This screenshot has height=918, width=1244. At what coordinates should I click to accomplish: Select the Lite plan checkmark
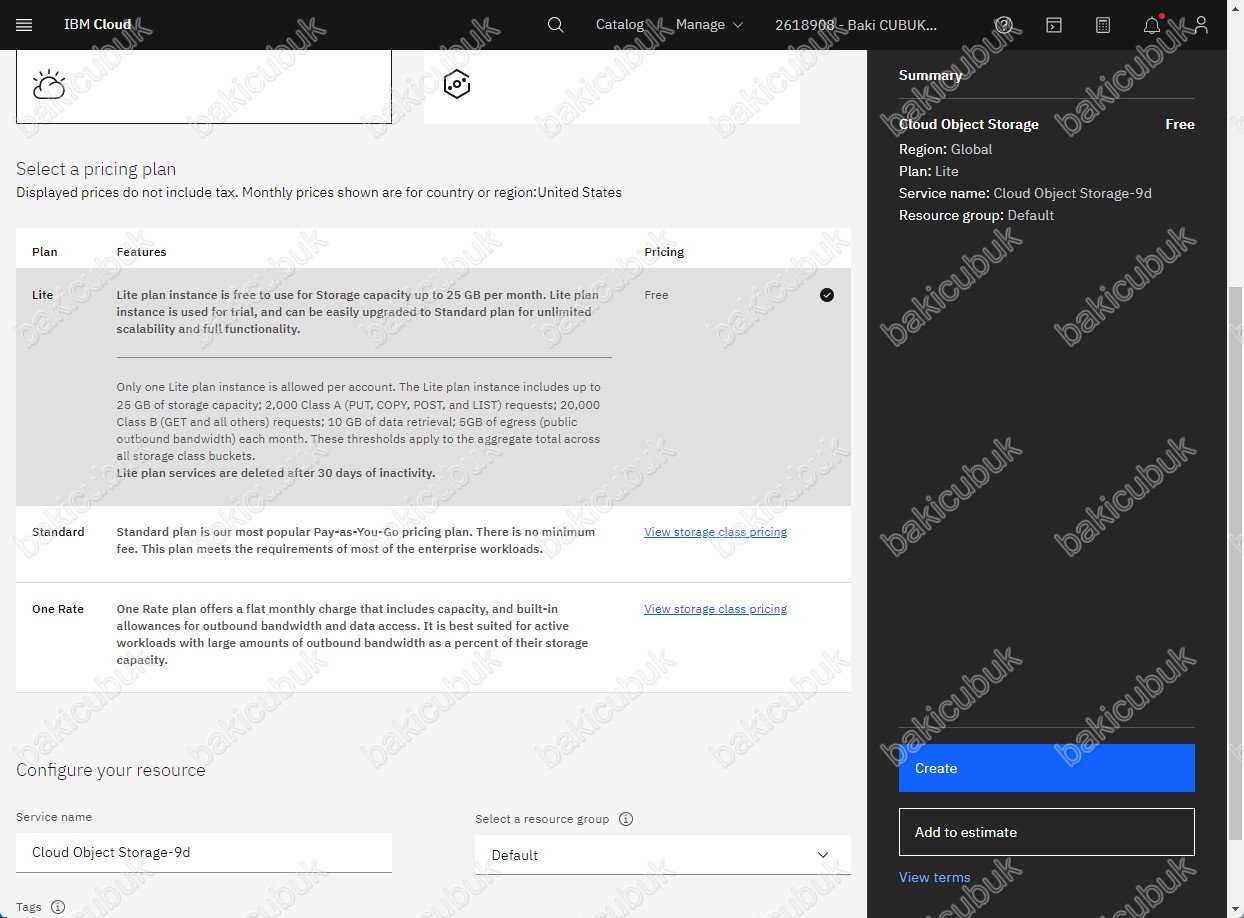click(x=827, y=295)
